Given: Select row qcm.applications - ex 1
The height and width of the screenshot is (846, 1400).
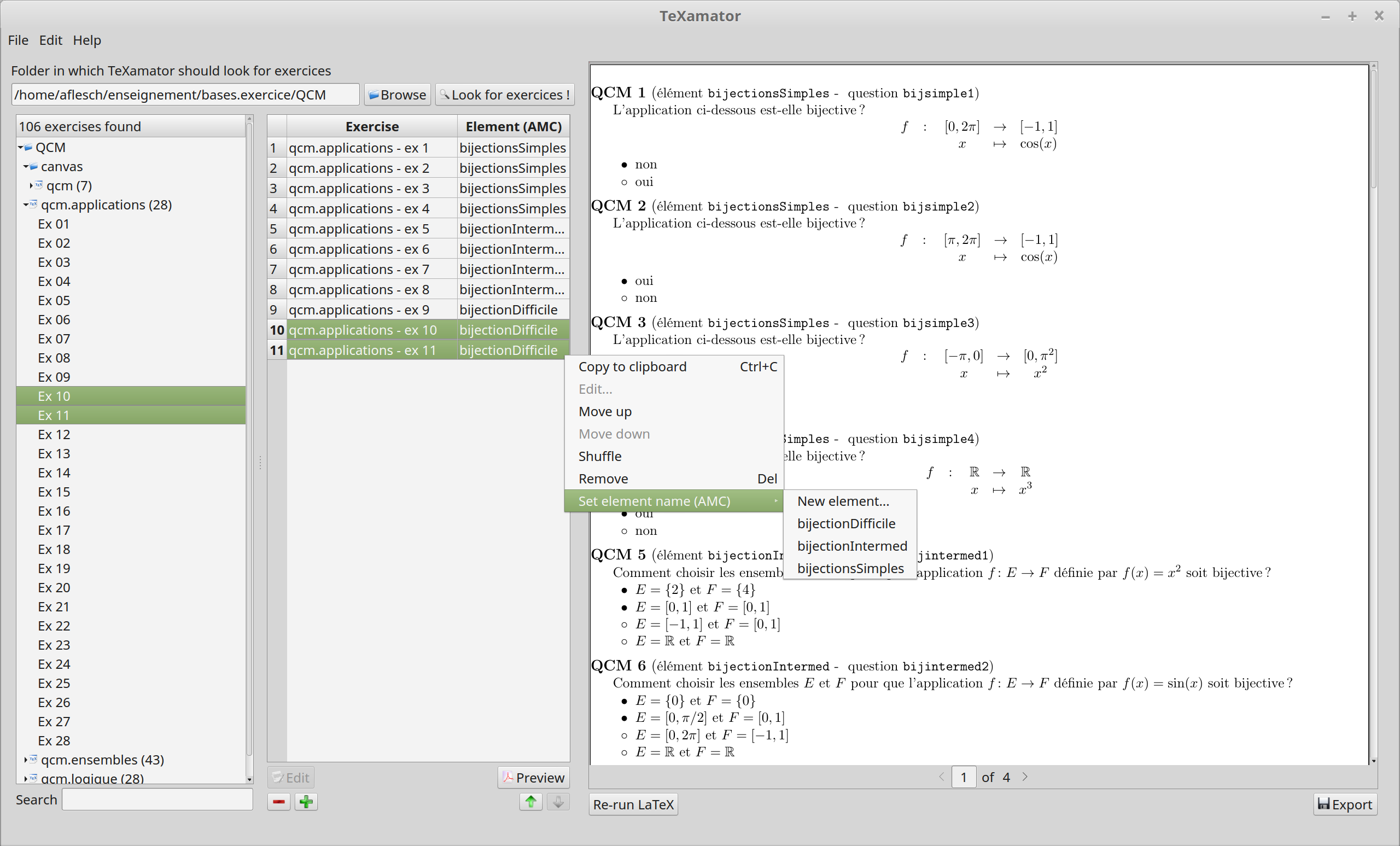Looking at the screenshot, I should click(371, 148).
